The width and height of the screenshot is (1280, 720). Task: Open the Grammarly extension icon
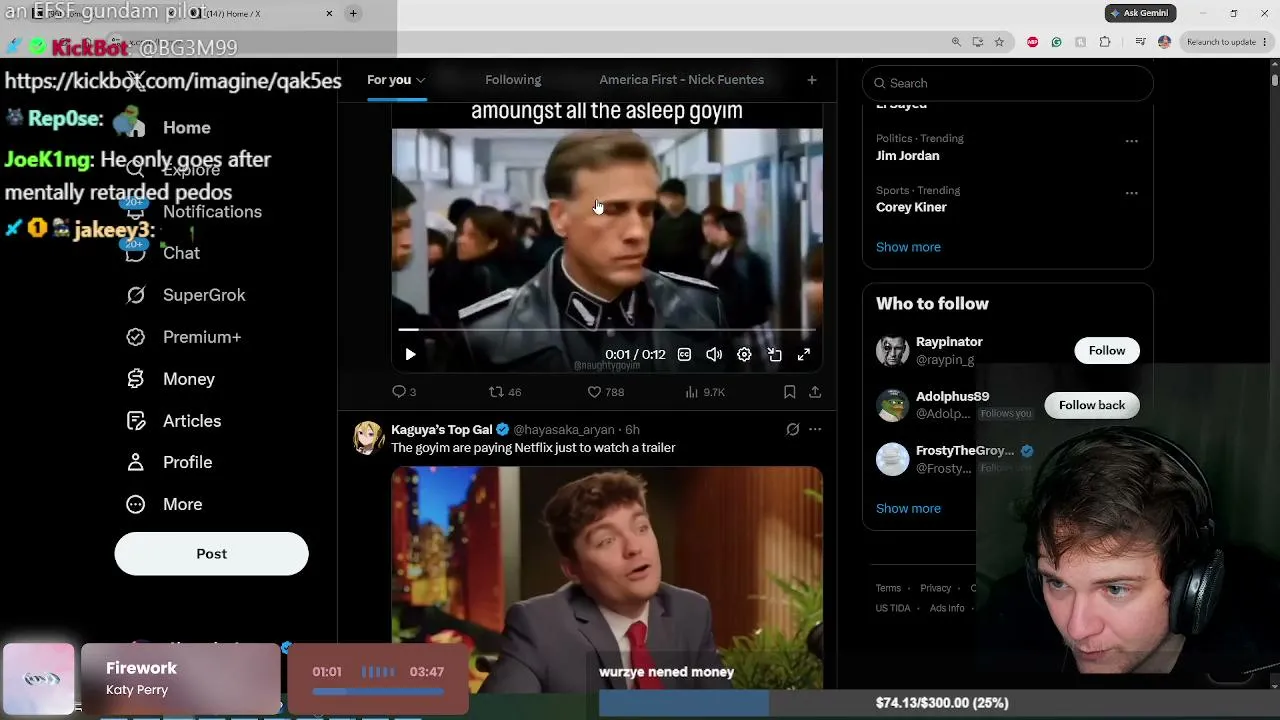coord(1056,42)
